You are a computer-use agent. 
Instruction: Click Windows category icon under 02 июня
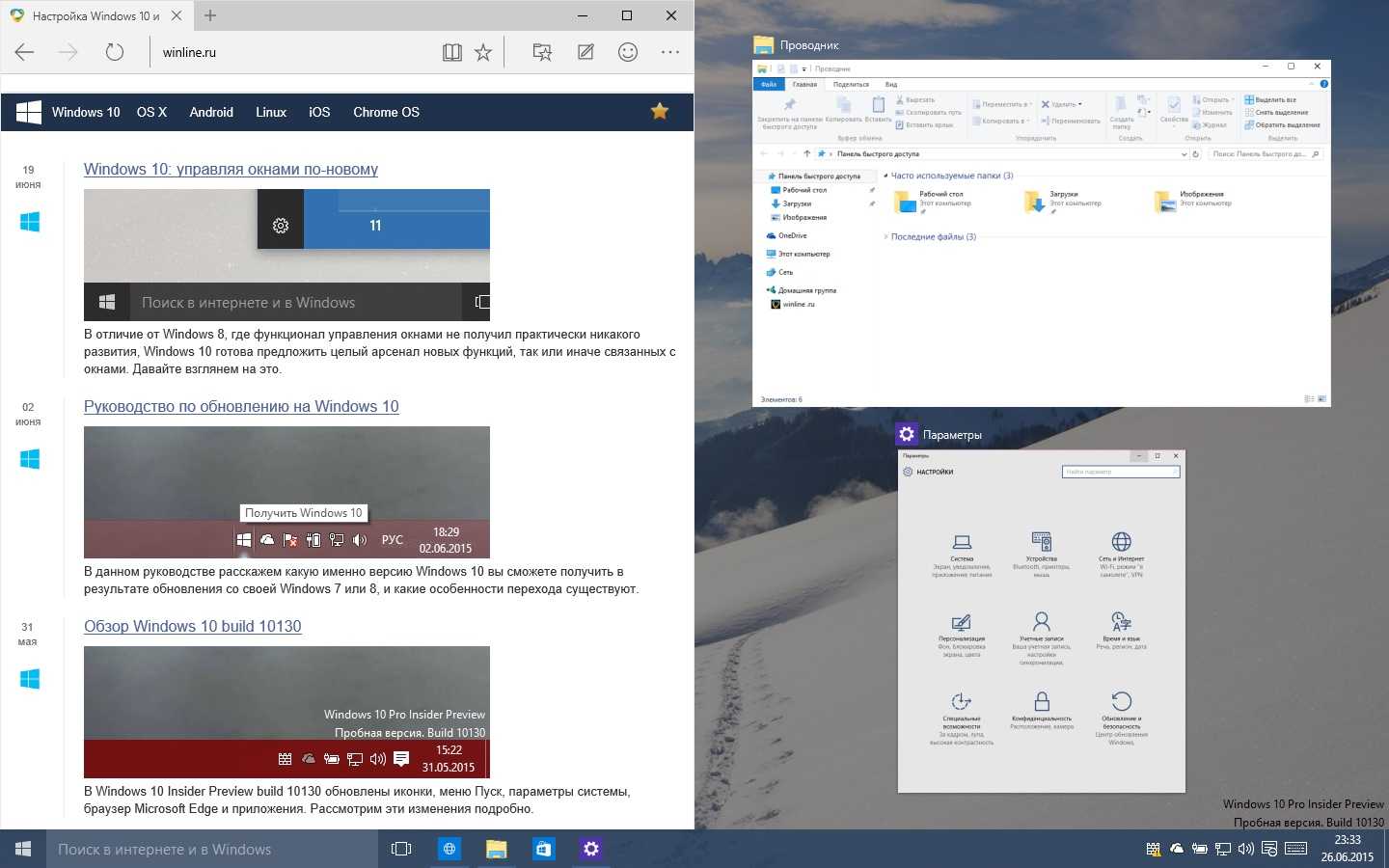[30, 459]
